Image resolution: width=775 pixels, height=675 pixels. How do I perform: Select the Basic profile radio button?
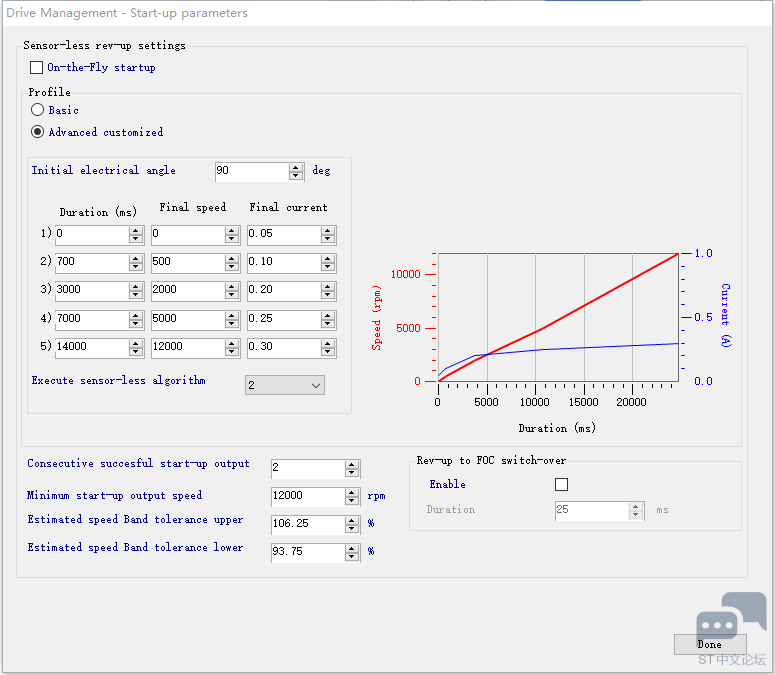(38, 110)
